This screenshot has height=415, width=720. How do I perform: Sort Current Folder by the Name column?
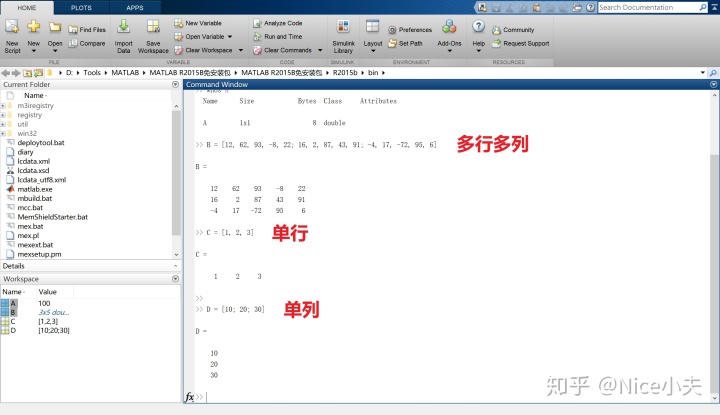[x=34, y=95]
